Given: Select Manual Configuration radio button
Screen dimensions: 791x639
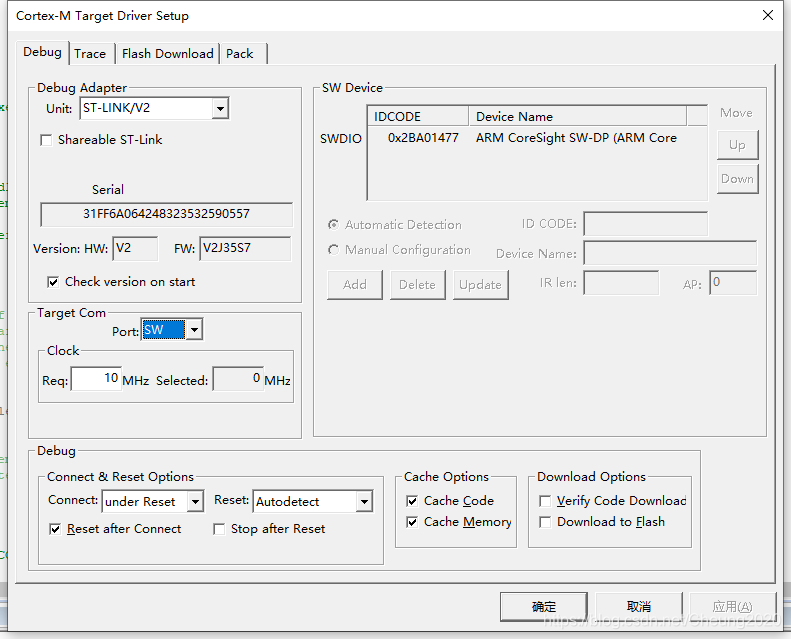Looking at the screenshot, I should pos(333,250).
